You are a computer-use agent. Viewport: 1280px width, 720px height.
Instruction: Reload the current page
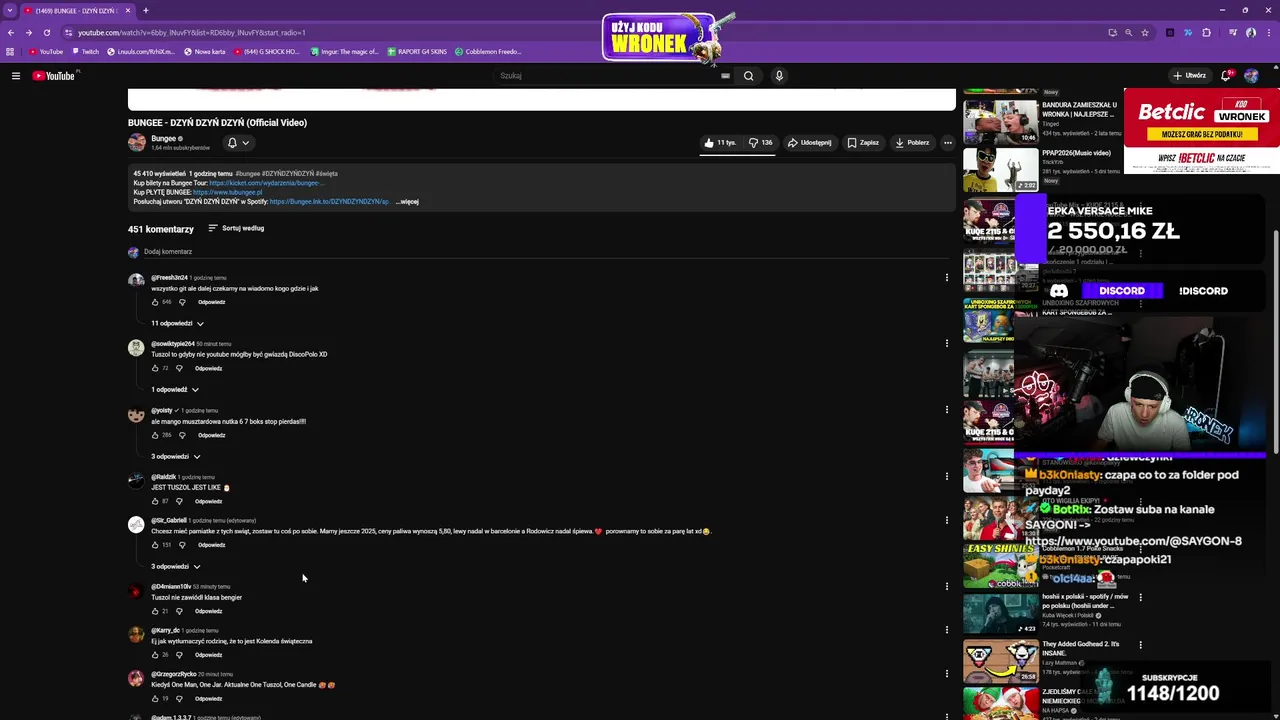point(46,32)
